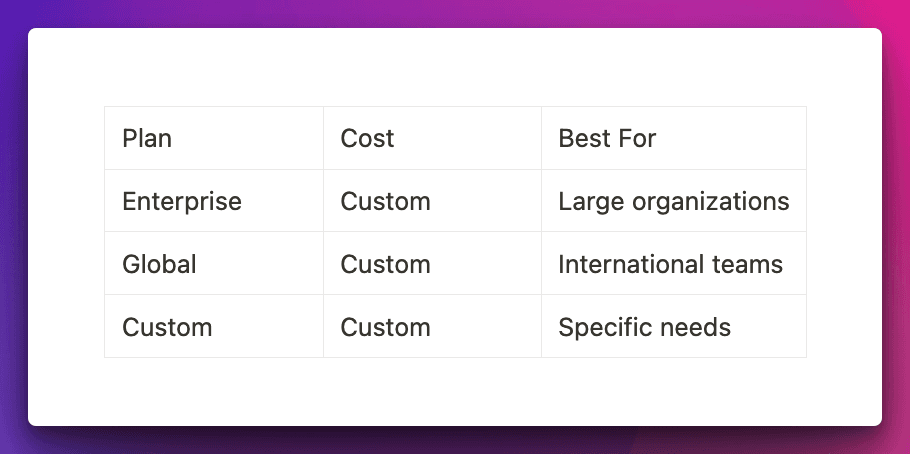Click empty white space below the table
The width and height of the screenshot is (910, 454).
[x=455, y=392]
